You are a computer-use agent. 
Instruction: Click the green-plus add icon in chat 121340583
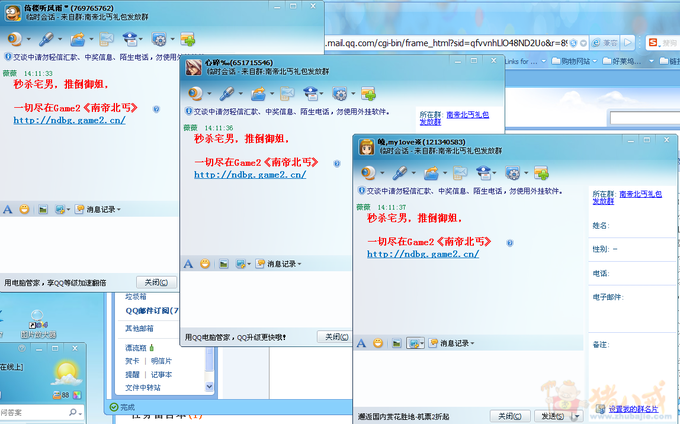[x=542, y=173]
